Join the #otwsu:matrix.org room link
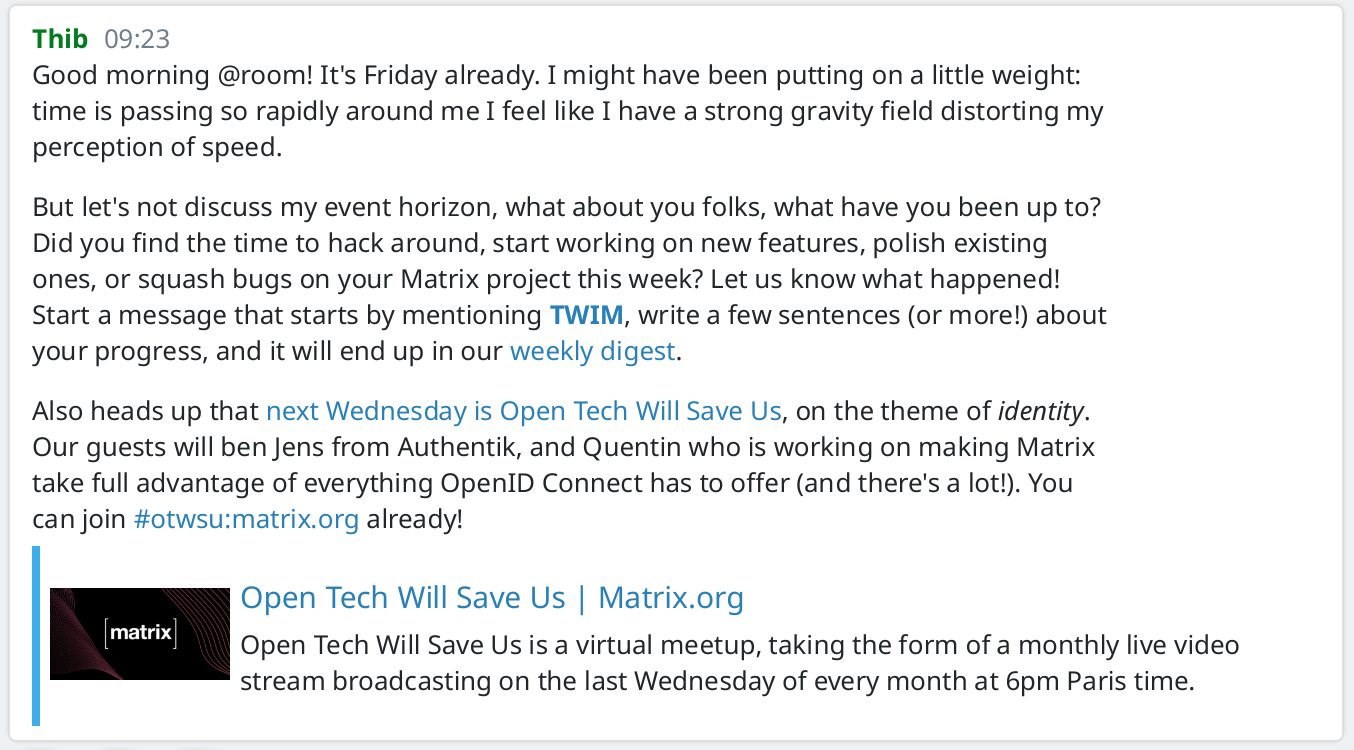Screen dimensions: 1354x750 pyautogui.click(x=246, y=520)
